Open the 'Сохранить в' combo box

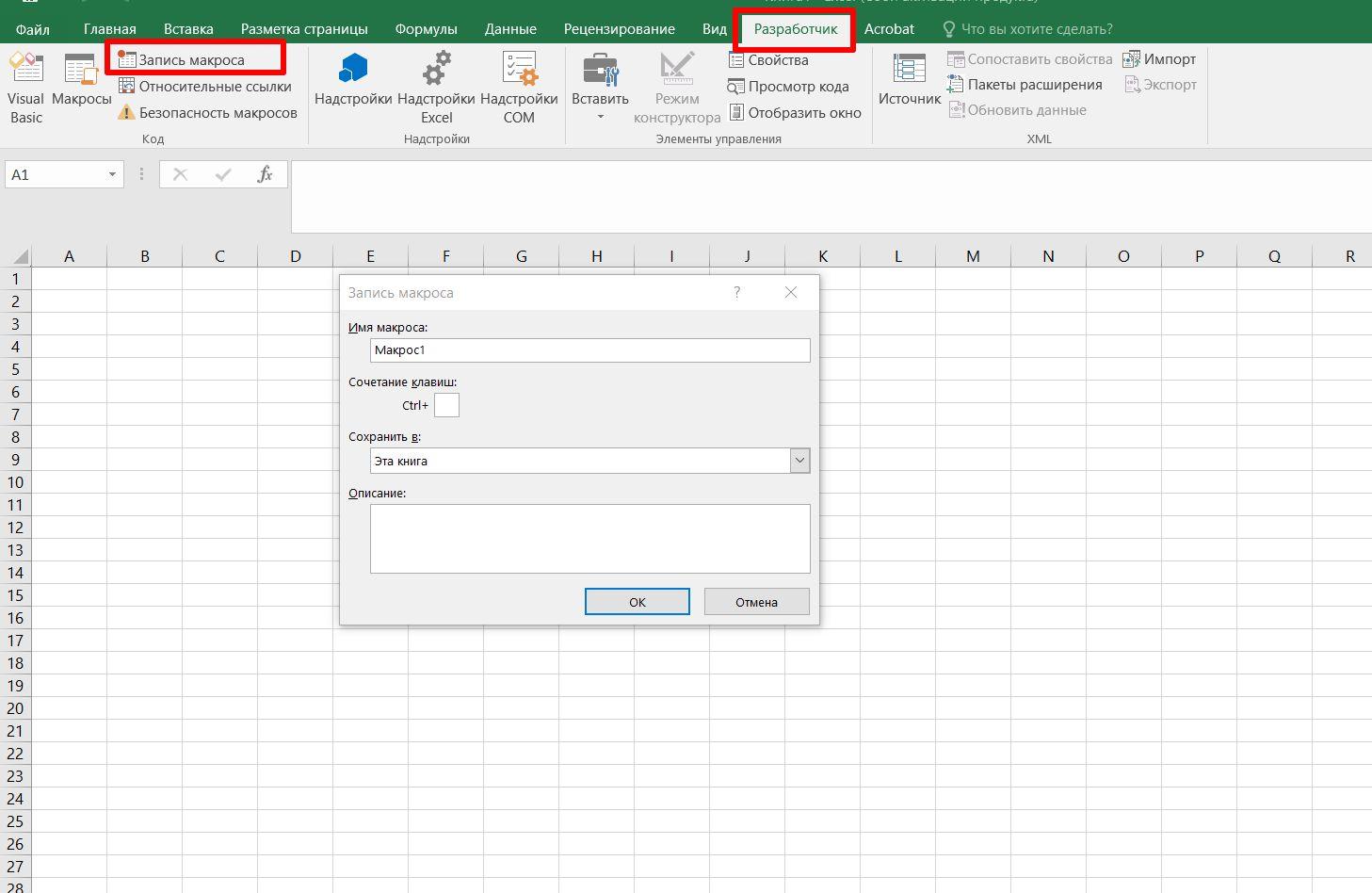(799, 461)
